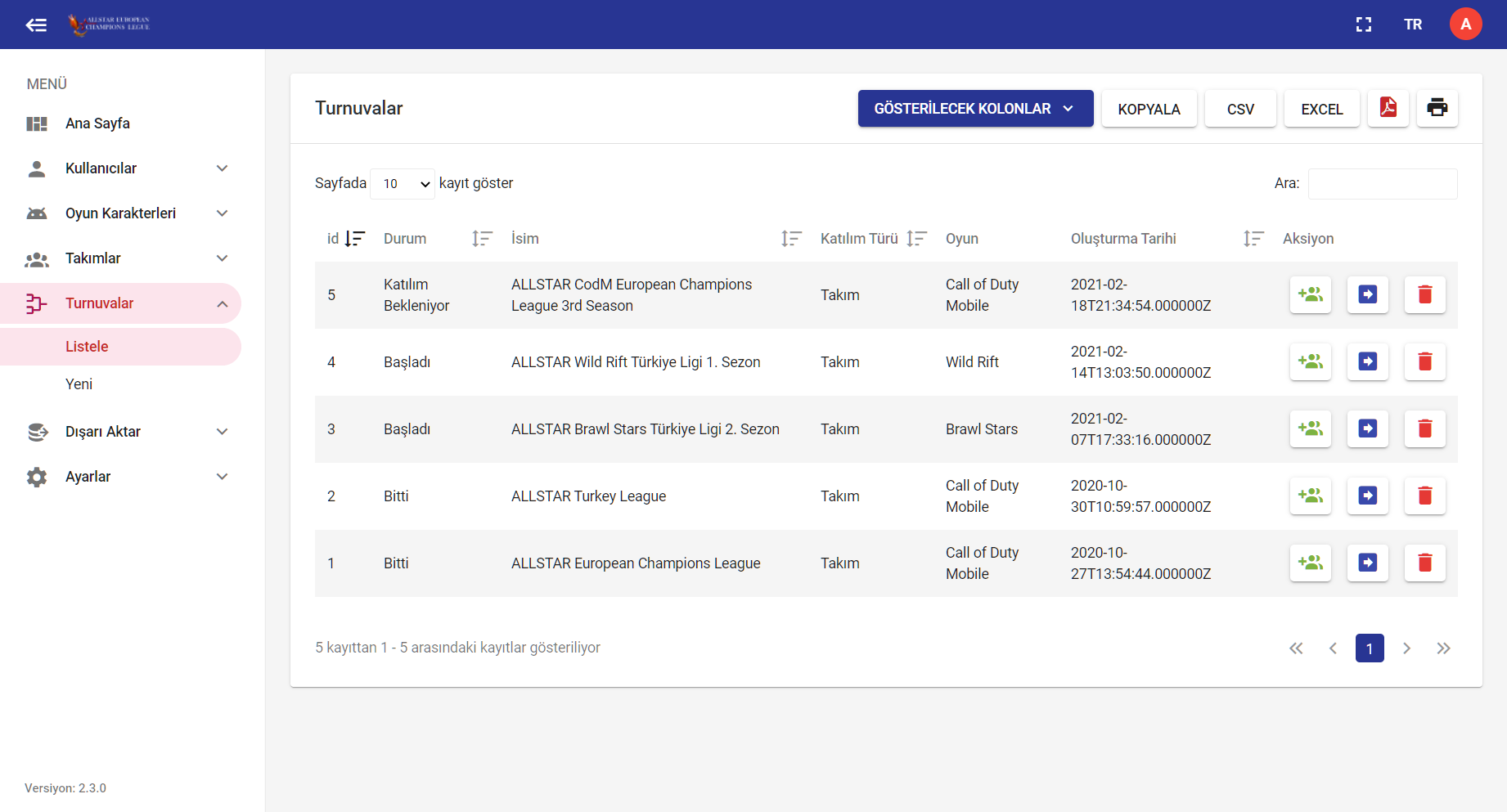This screenshot has height=812, width=1507.
Task: Delete tournament id 1 row
Action: coord(1425,563)
